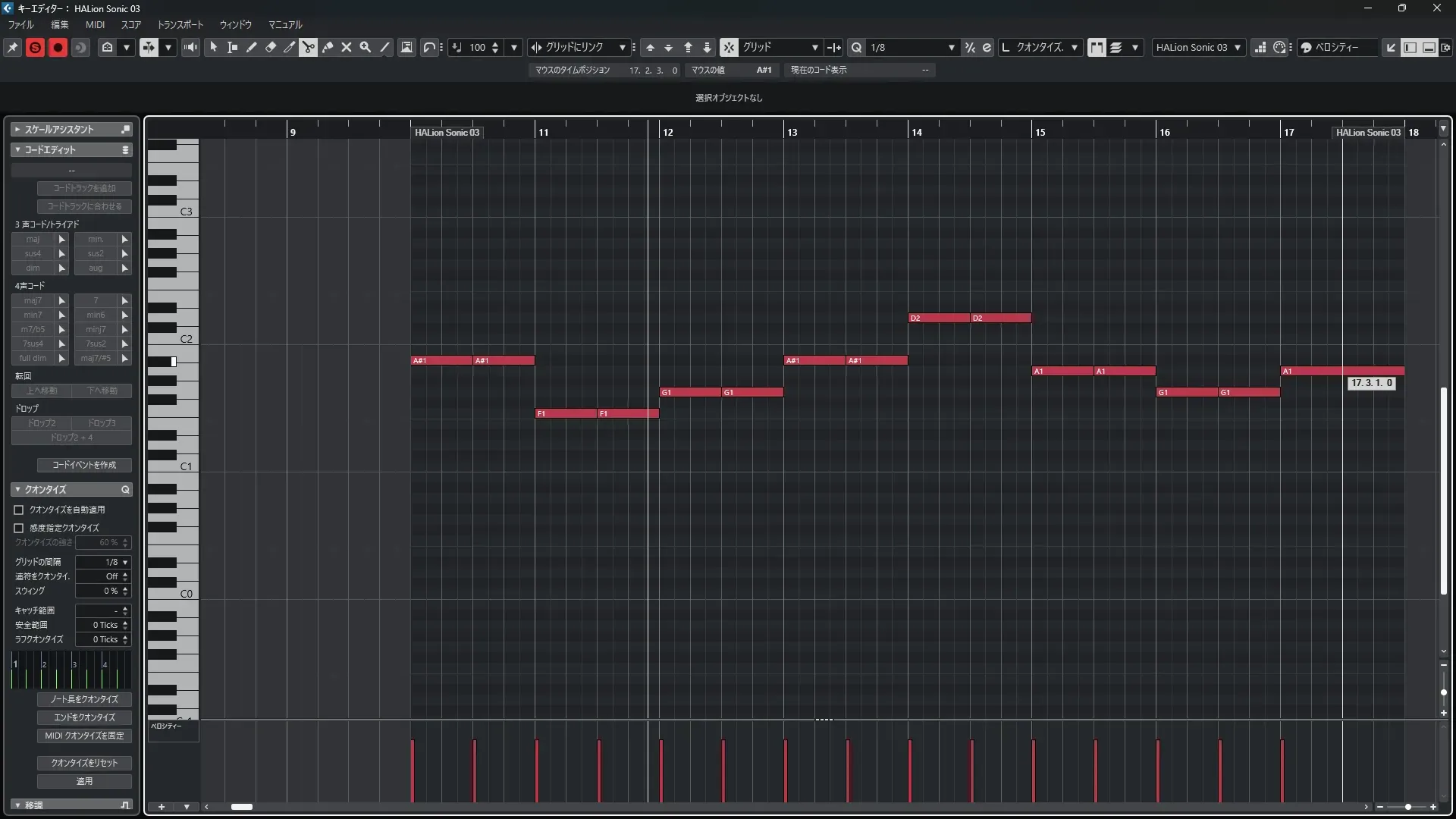Image resolution: width=1456 pixels, height=819 pixels.
Task: Activate the Mute tool (X icon)
Action: (x=347, y=47)
